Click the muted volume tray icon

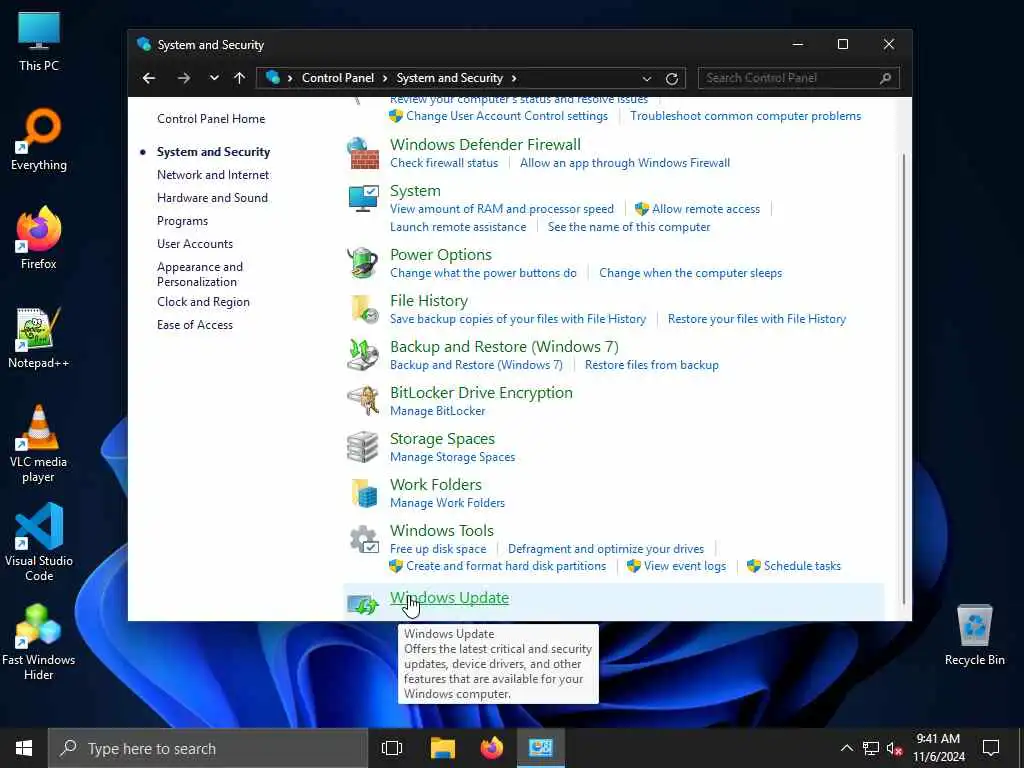coord(894,748)
